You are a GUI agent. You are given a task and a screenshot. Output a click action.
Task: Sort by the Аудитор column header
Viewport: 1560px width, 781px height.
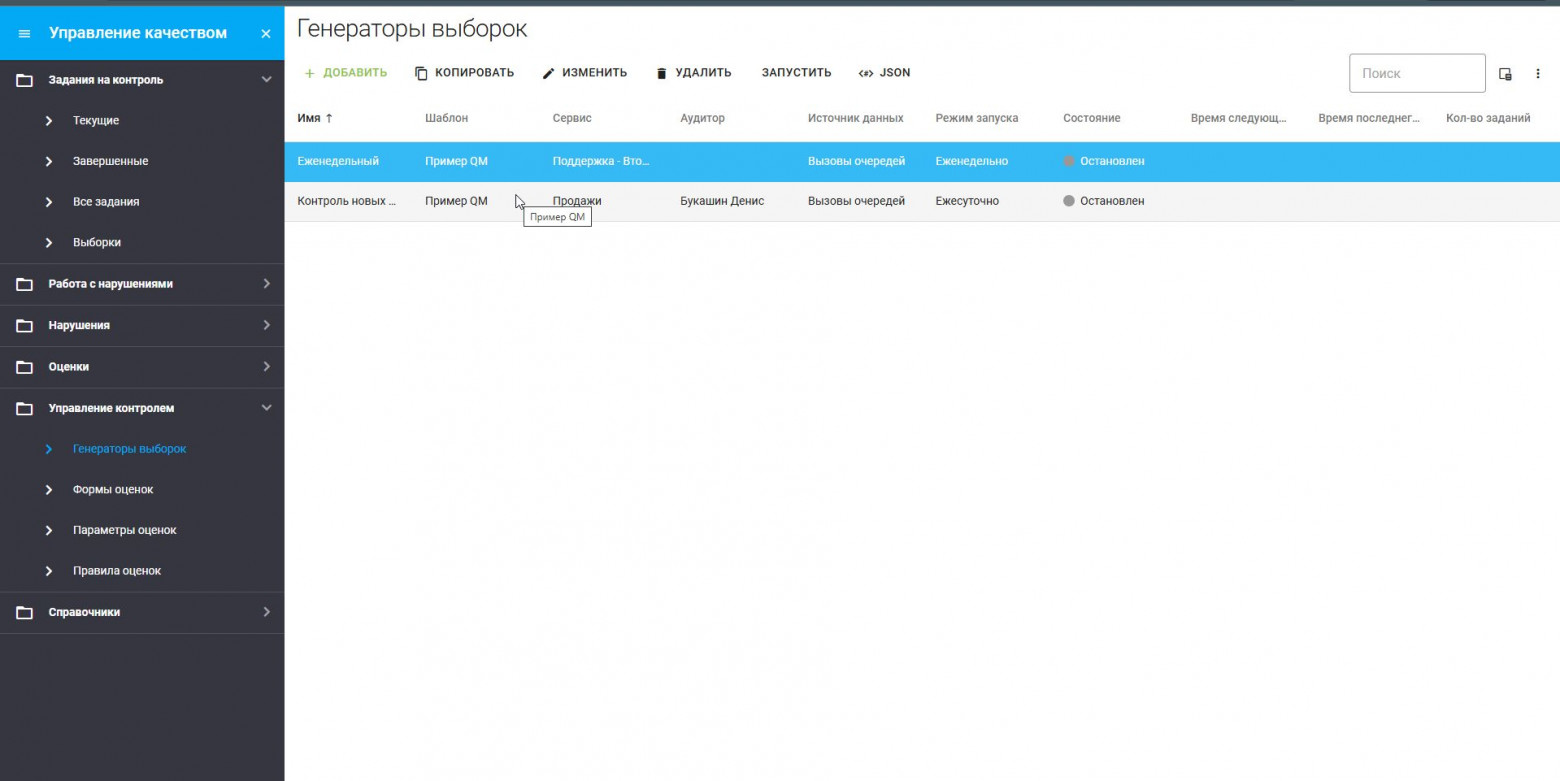point(702,118)
